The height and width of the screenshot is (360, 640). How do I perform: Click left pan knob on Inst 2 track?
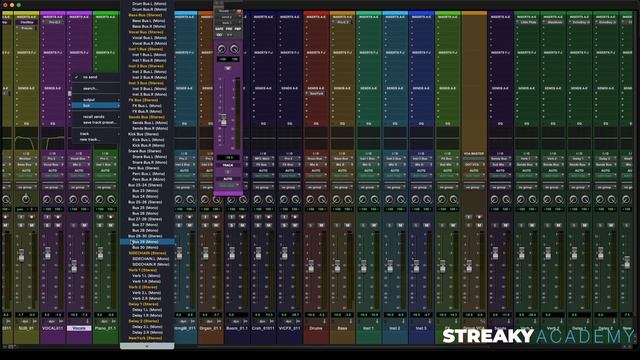coord(389,200)
